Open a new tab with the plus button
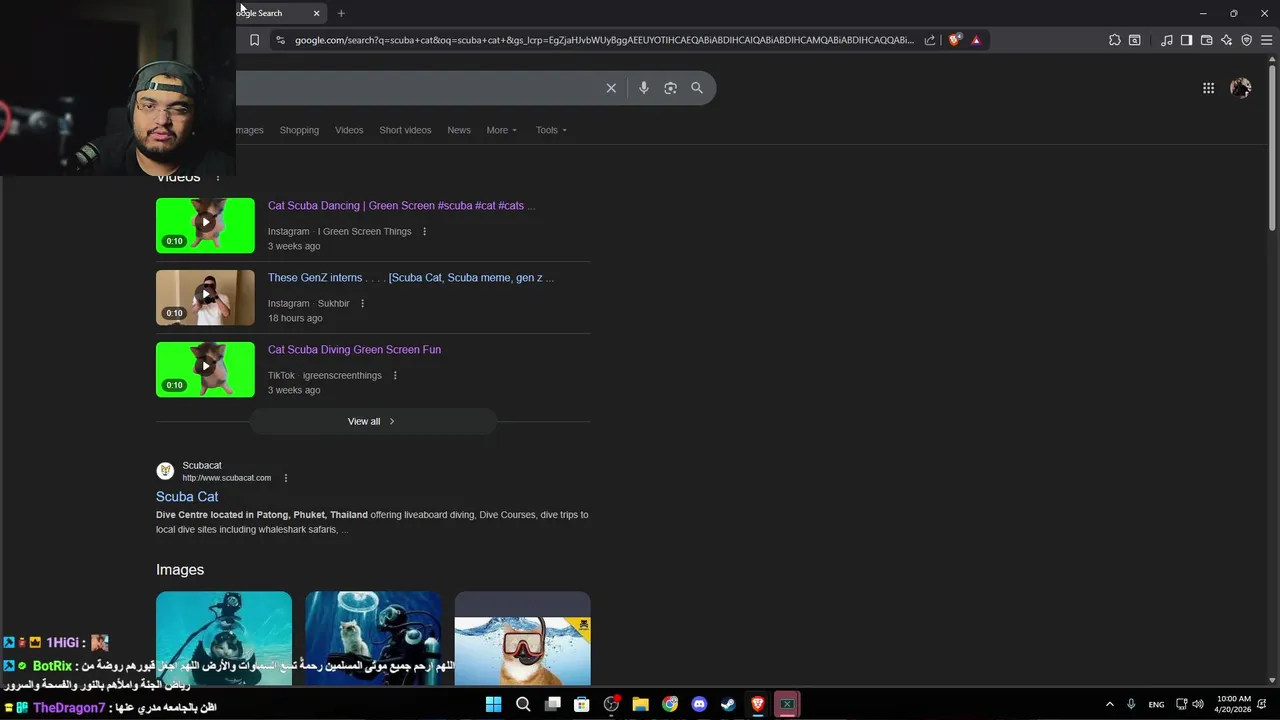This screenshot has width=1280, height=720. pyautogui.click(x=341, y=13)
